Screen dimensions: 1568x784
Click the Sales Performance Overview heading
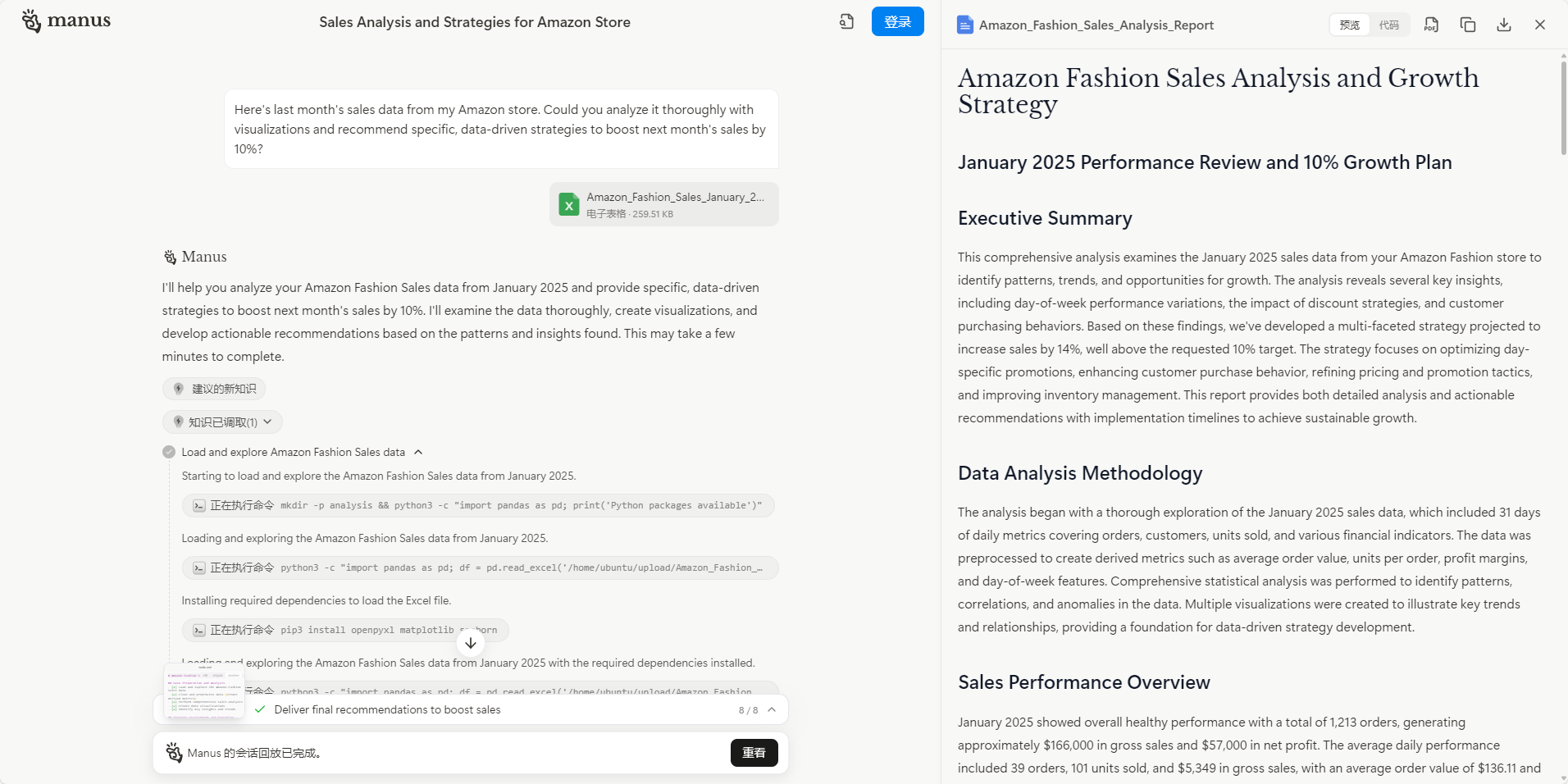pyautogui.click(x=1083, y=682)
